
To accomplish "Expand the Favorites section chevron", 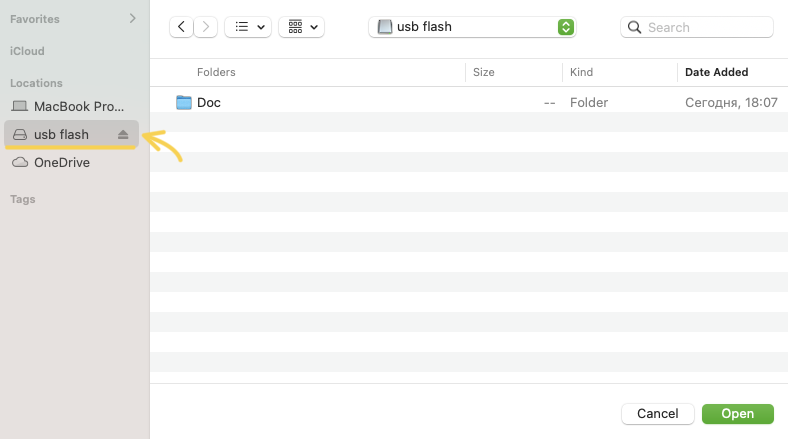I will (x=133, y=19).
